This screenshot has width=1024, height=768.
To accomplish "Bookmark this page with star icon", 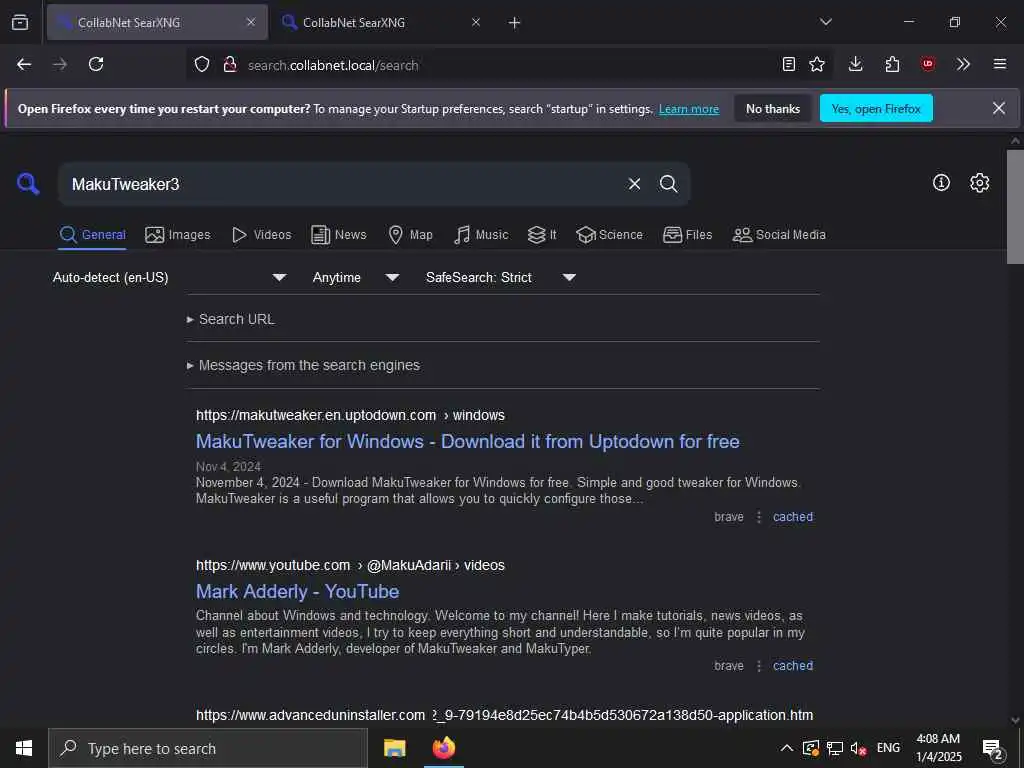I will click(x=817, y=64).
